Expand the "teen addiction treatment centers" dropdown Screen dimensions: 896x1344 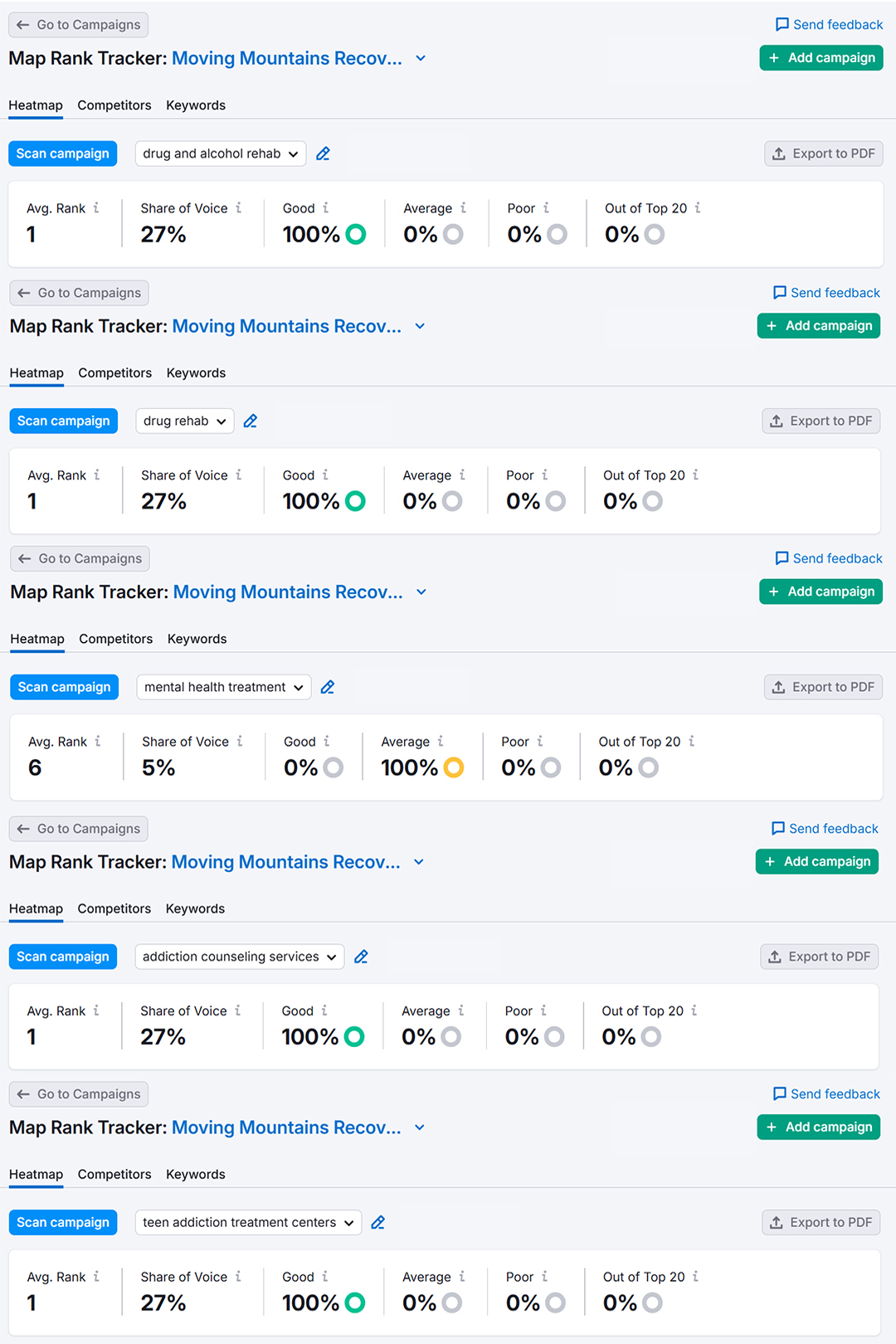point(248,1222)
